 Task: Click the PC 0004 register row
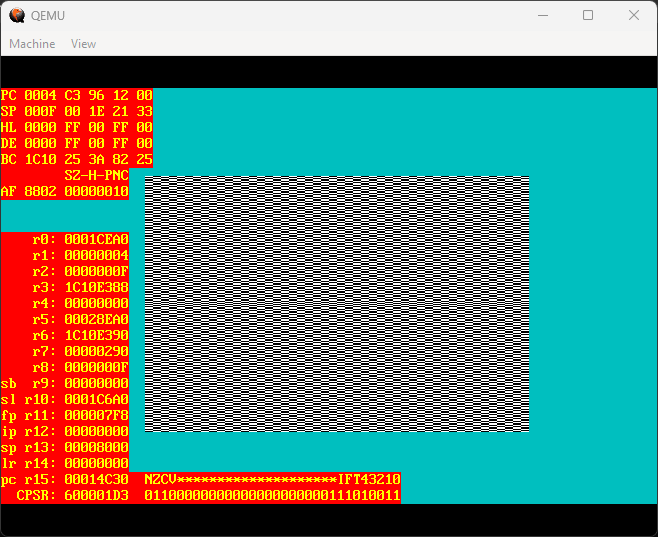coord(77,96)
